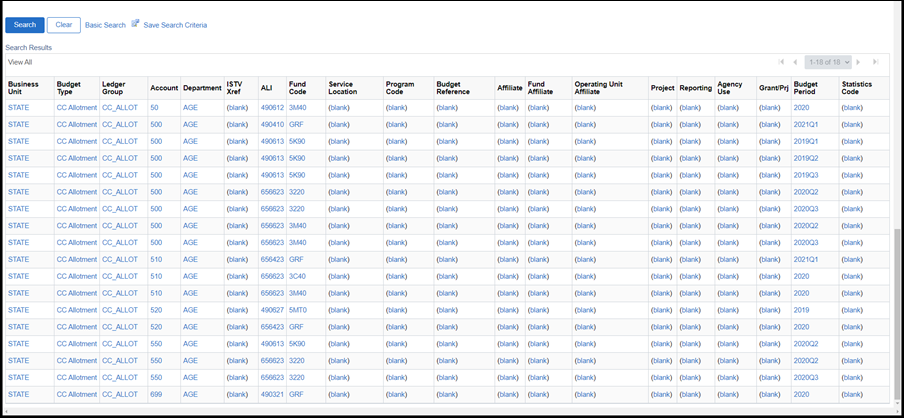Open ALI 490410 entry

[272, 125]
